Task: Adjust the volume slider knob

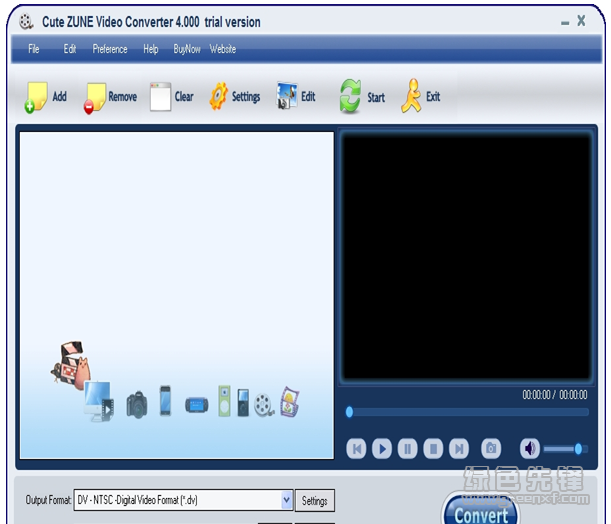Action: [x=578, y=449]
